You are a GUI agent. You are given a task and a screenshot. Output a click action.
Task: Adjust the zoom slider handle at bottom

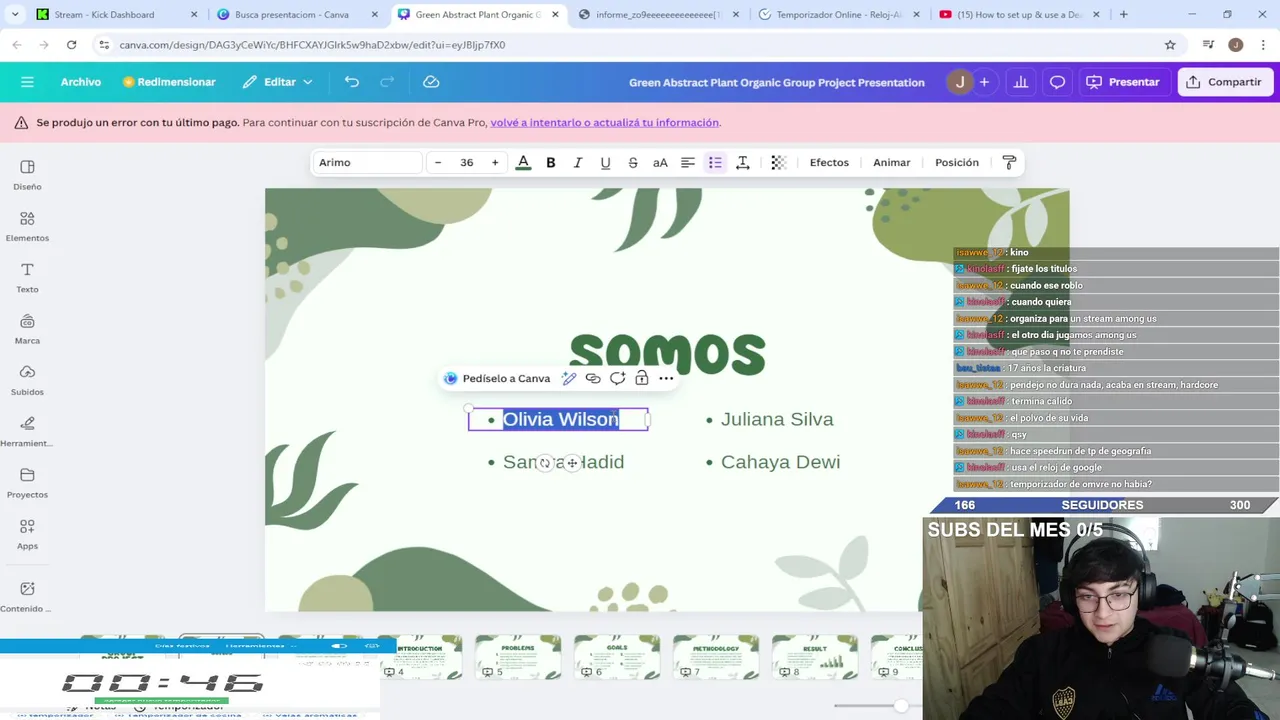pyautogui.click(x=901, y=706)
